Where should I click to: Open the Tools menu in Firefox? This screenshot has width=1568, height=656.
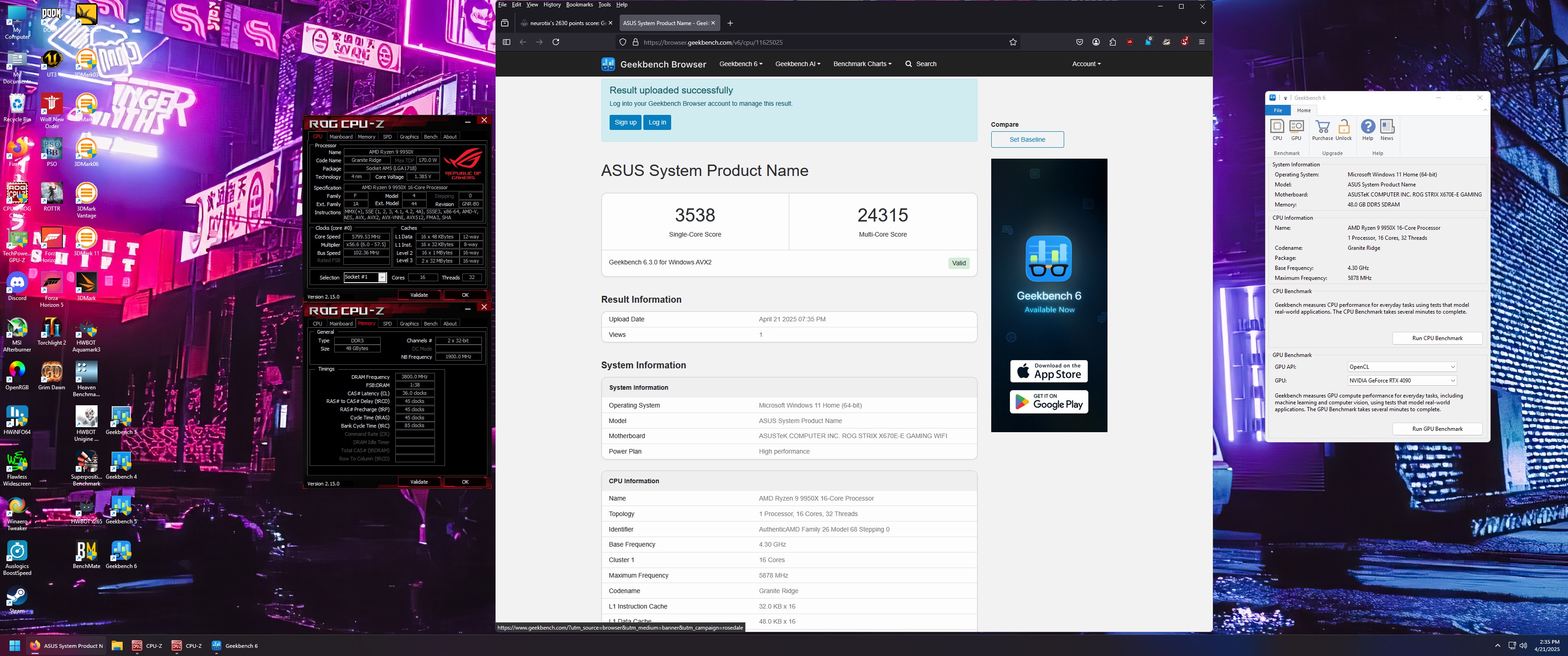604,5
